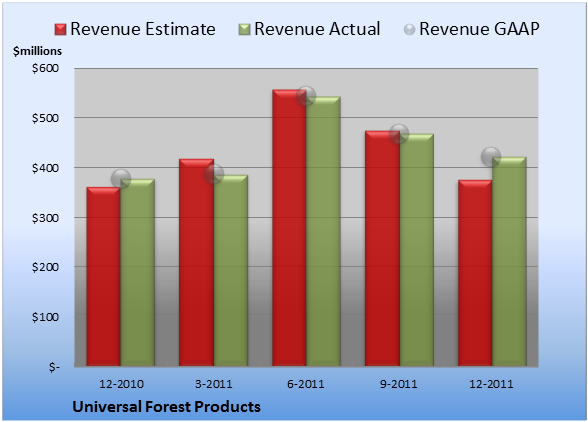The image size is (588, 422).
Task: Click the '3-2011' quarter label
Action: click(x=214, y=384)
